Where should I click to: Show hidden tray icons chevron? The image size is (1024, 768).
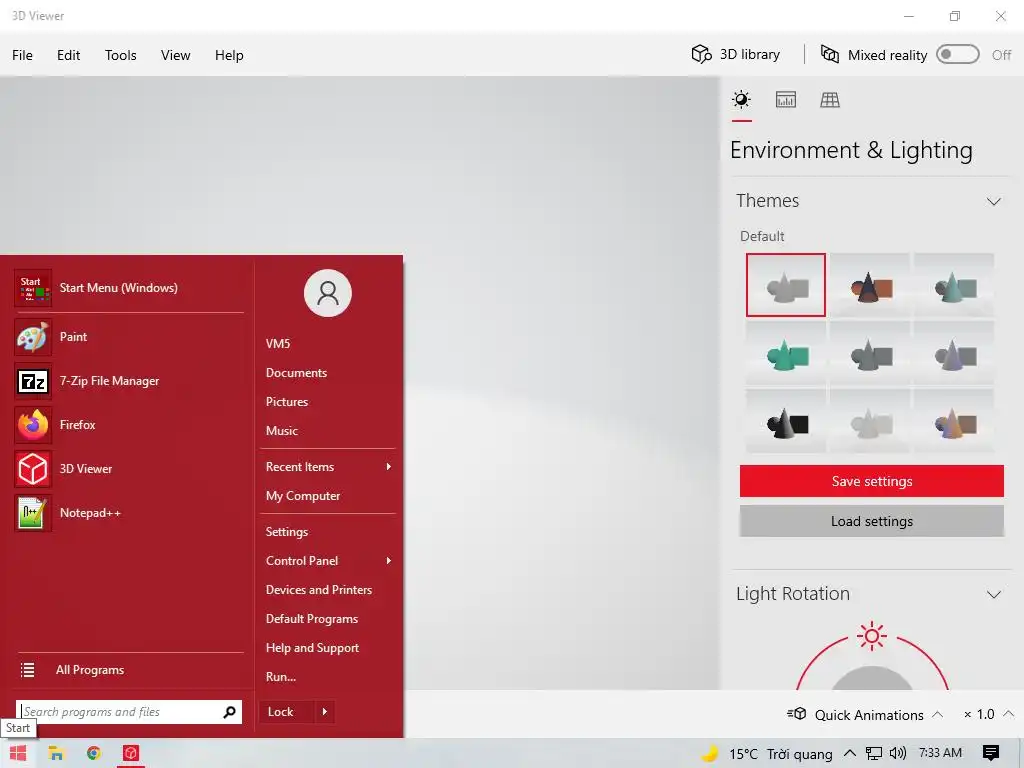pos(850,754)
